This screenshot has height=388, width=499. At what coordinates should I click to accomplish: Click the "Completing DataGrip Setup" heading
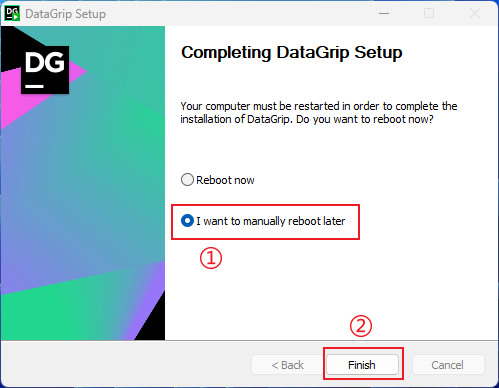pyautogui.click(x=292, y=53)
